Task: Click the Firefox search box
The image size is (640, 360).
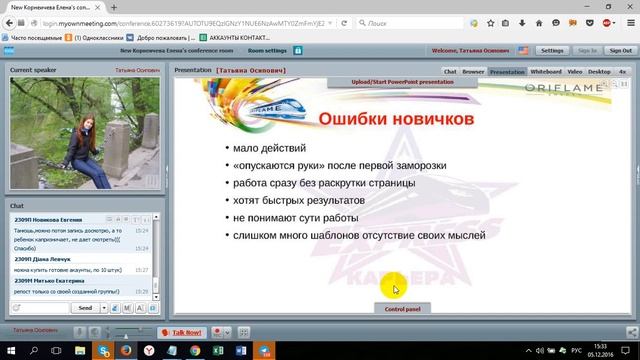Action: click(410, 23)
